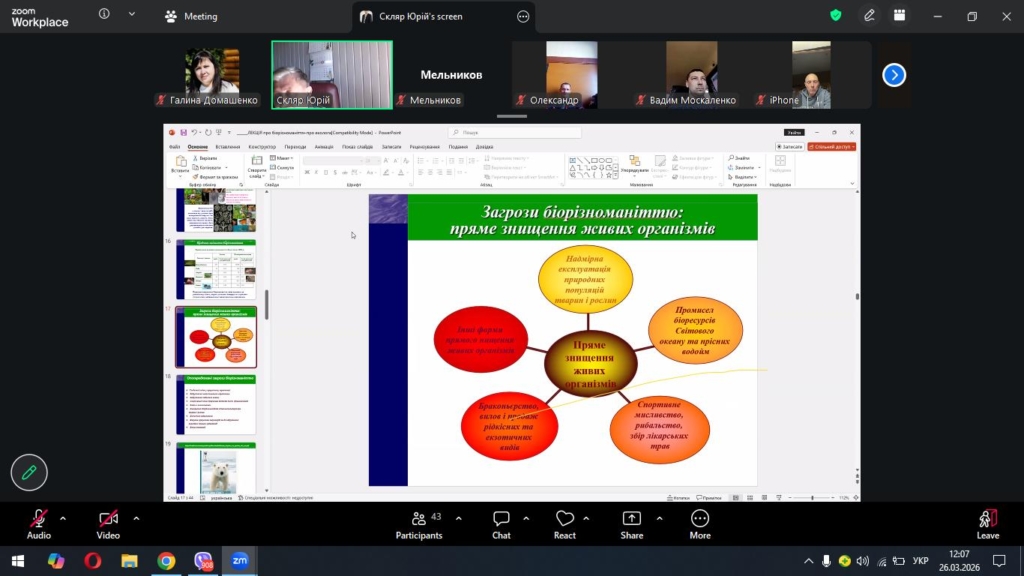1024x576 pixels.
Task: Show next participants with blue arrow
Action: pyautogui.click(x=894, y=75)
